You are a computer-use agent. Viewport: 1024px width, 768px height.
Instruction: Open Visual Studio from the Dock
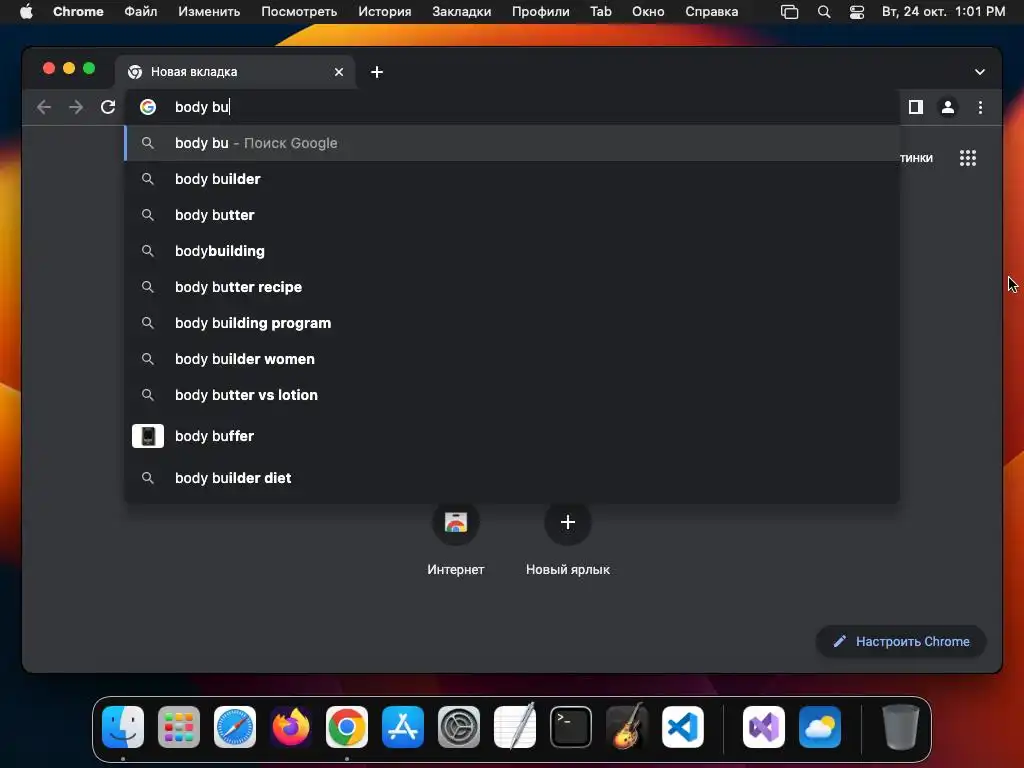pos(763,727)
